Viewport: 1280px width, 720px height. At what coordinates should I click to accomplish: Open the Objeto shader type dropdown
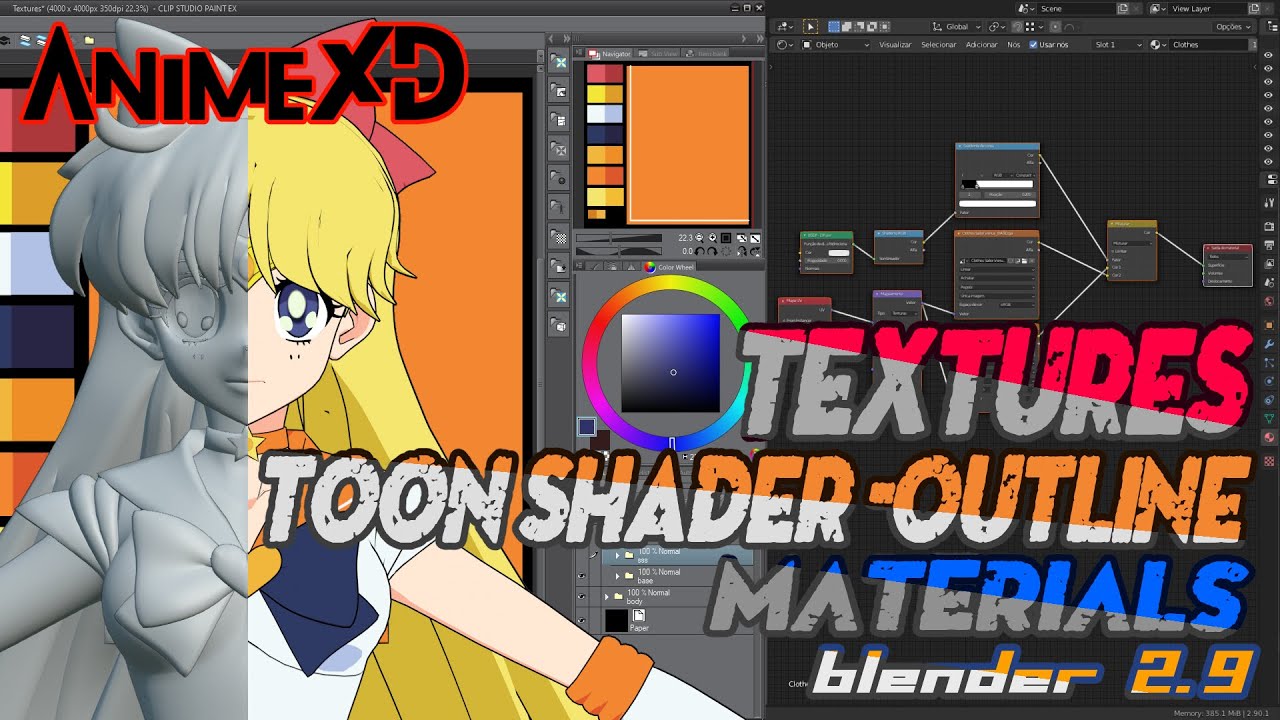pos(836,45)
